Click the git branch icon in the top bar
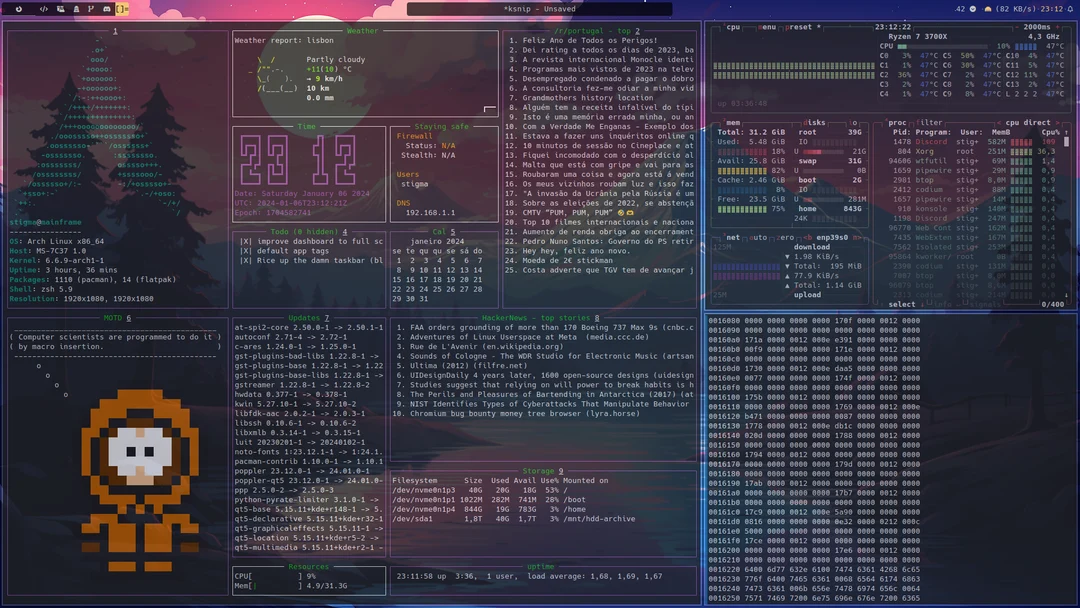This screenshot has width=1080, height=608. (x=91, y=8)
